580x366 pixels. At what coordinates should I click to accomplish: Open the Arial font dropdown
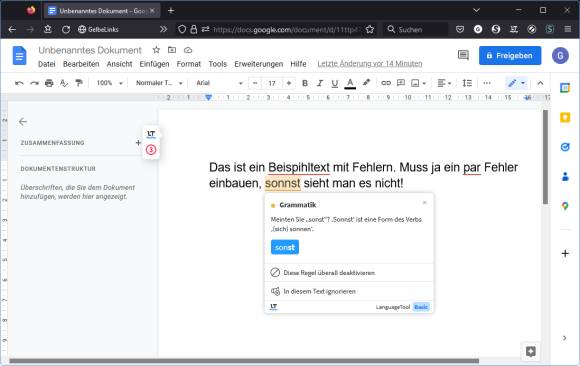[x=219, y=83]
